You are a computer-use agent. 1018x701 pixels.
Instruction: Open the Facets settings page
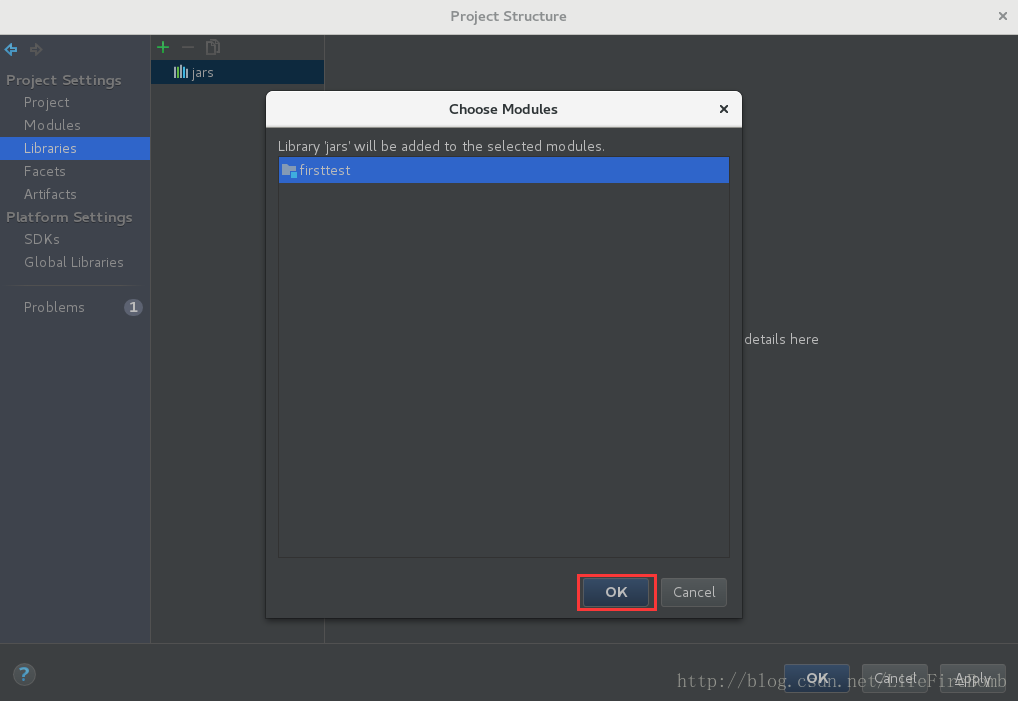click(45, 171)
